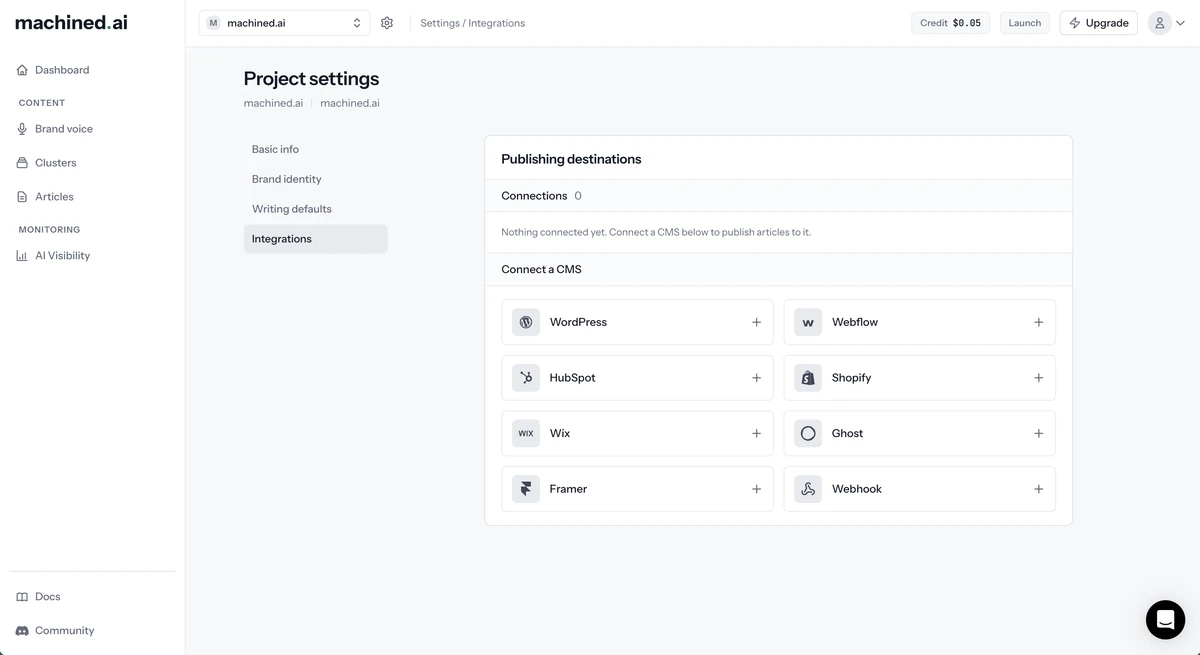Open the Writing defaults settings tab
This screenshot has width=1200, height=655.
click(315, 209)
